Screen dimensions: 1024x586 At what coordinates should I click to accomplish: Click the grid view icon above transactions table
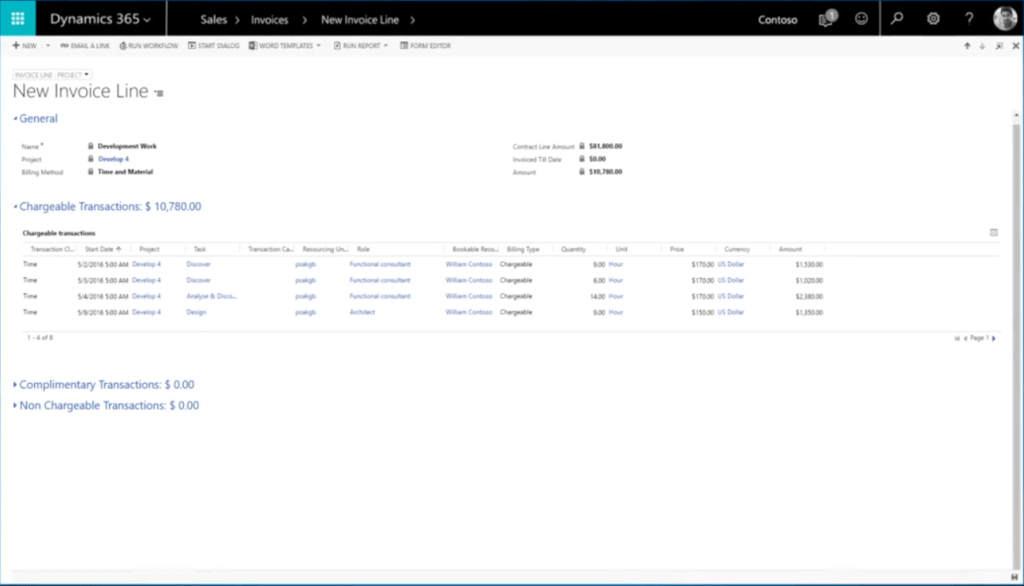click(x=993, y=232)
